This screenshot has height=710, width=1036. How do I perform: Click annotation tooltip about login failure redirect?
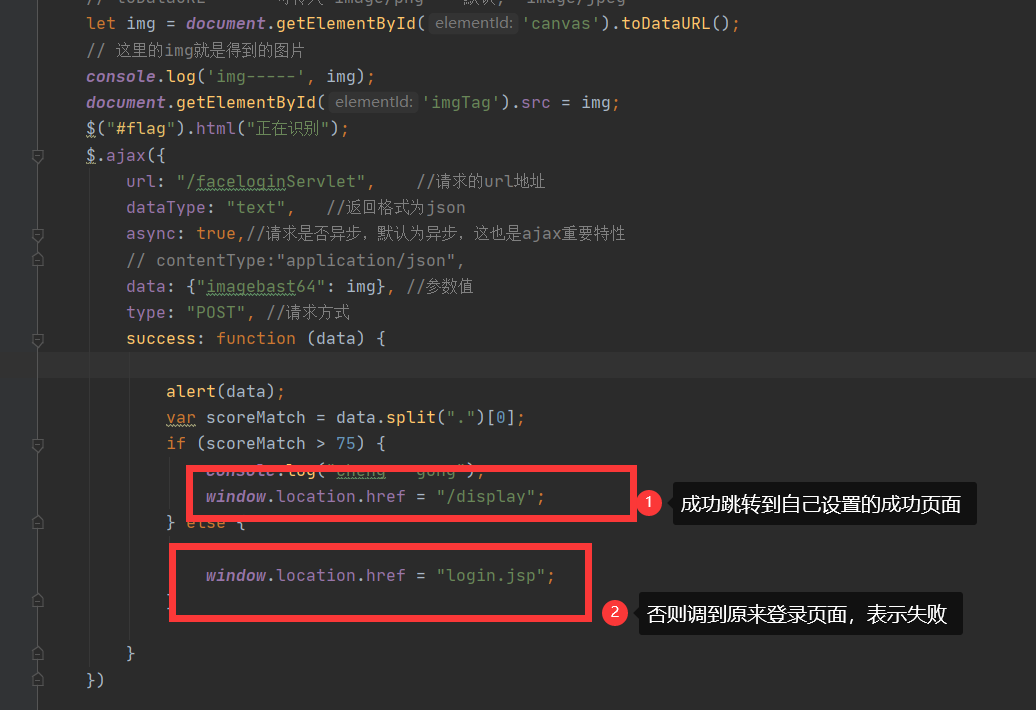800,613
